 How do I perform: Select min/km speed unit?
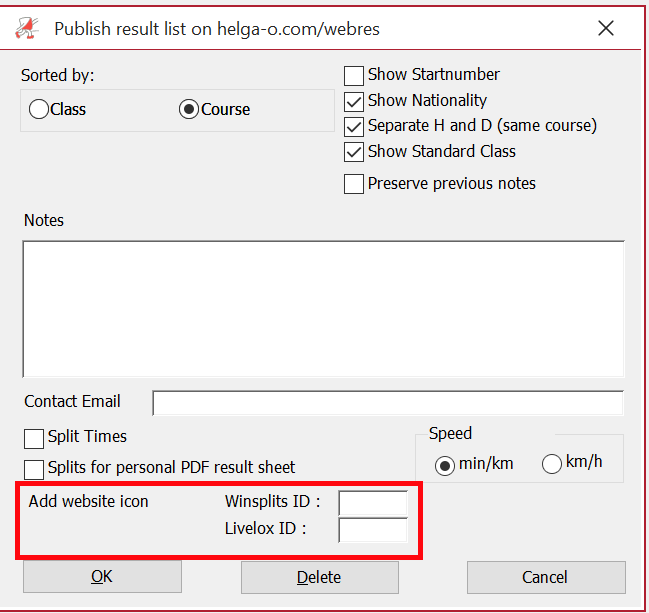point(445,466)
